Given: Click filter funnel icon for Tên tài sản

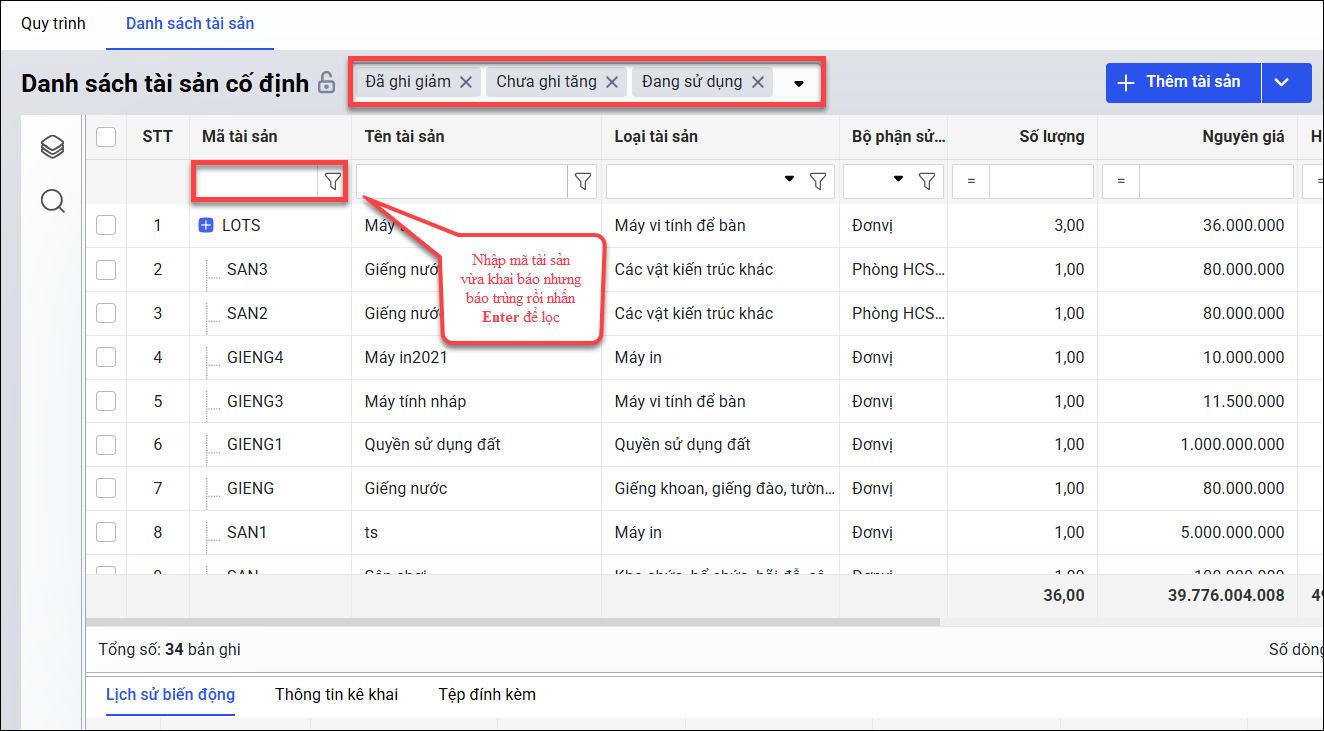Looking at the screenshot, I should 583,181.
